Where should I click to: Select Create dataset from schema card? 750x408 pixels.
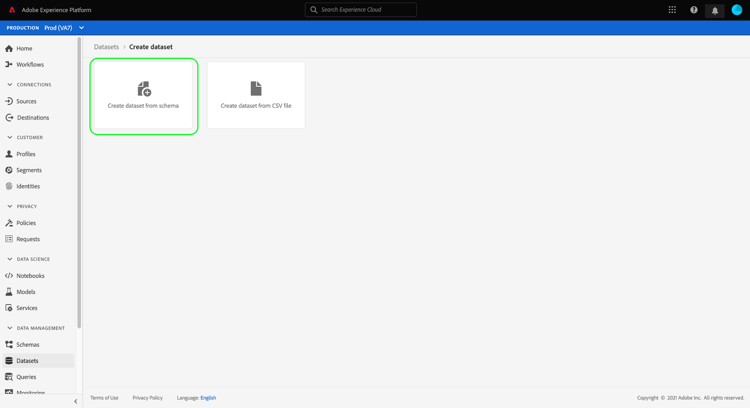[x=143, y=95]
